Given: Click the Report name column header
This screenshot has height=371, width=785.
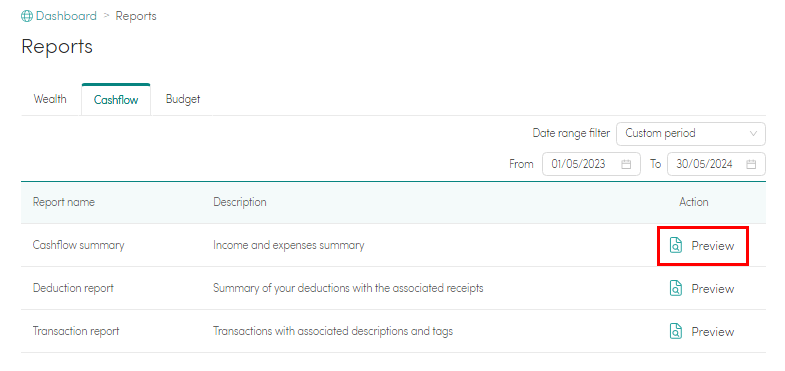Looking at the screenshot, I should (64, 202).
